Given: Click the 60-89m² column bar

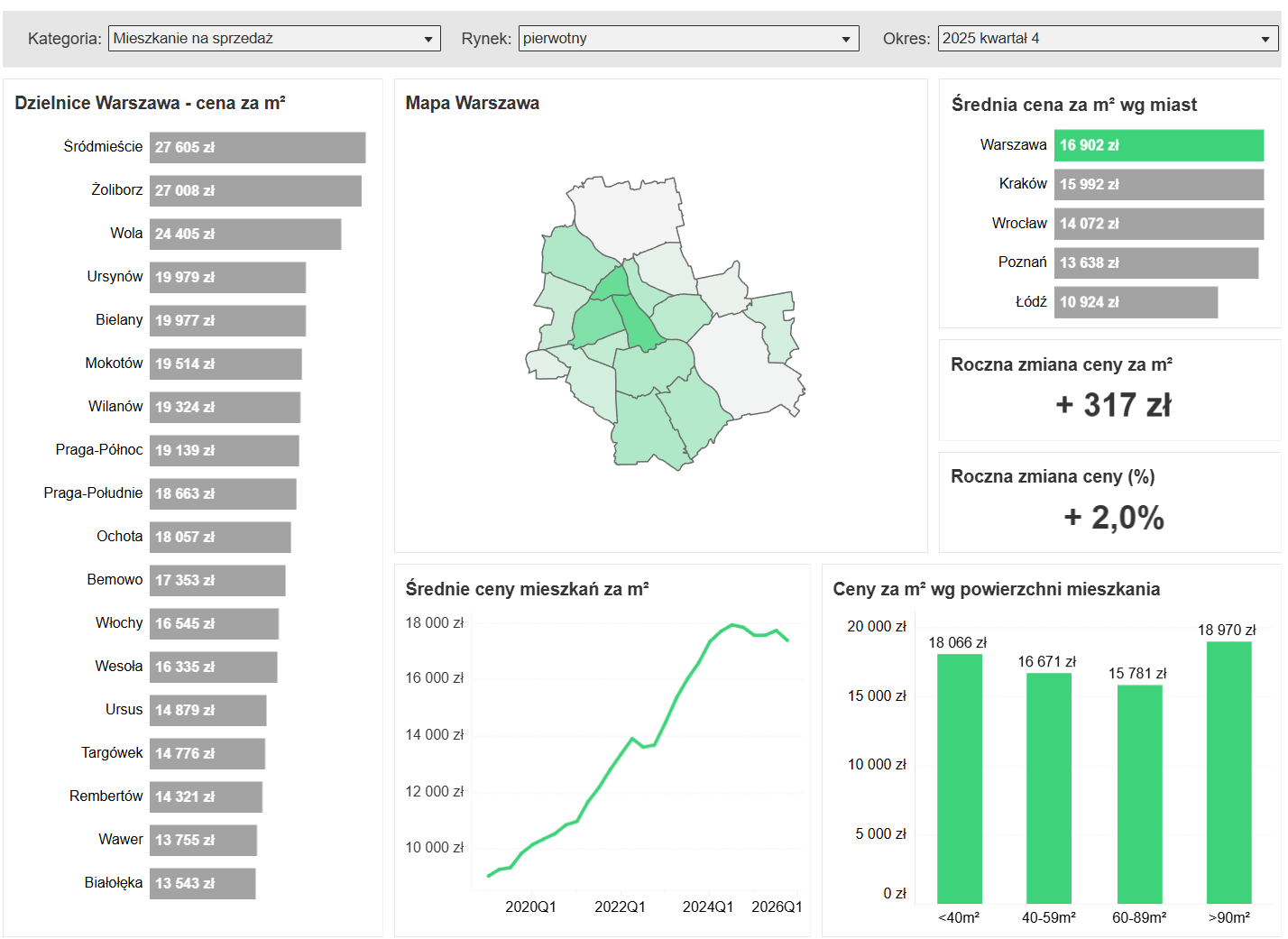Looking at the screenshot, I should click(1139, 794).
